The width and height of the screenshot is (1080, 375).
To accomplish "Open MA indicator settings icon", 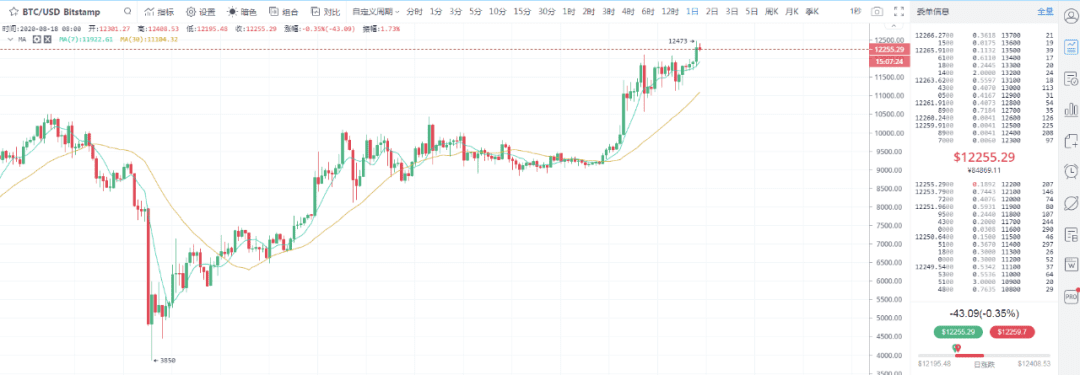I will (x=38, y=39).
